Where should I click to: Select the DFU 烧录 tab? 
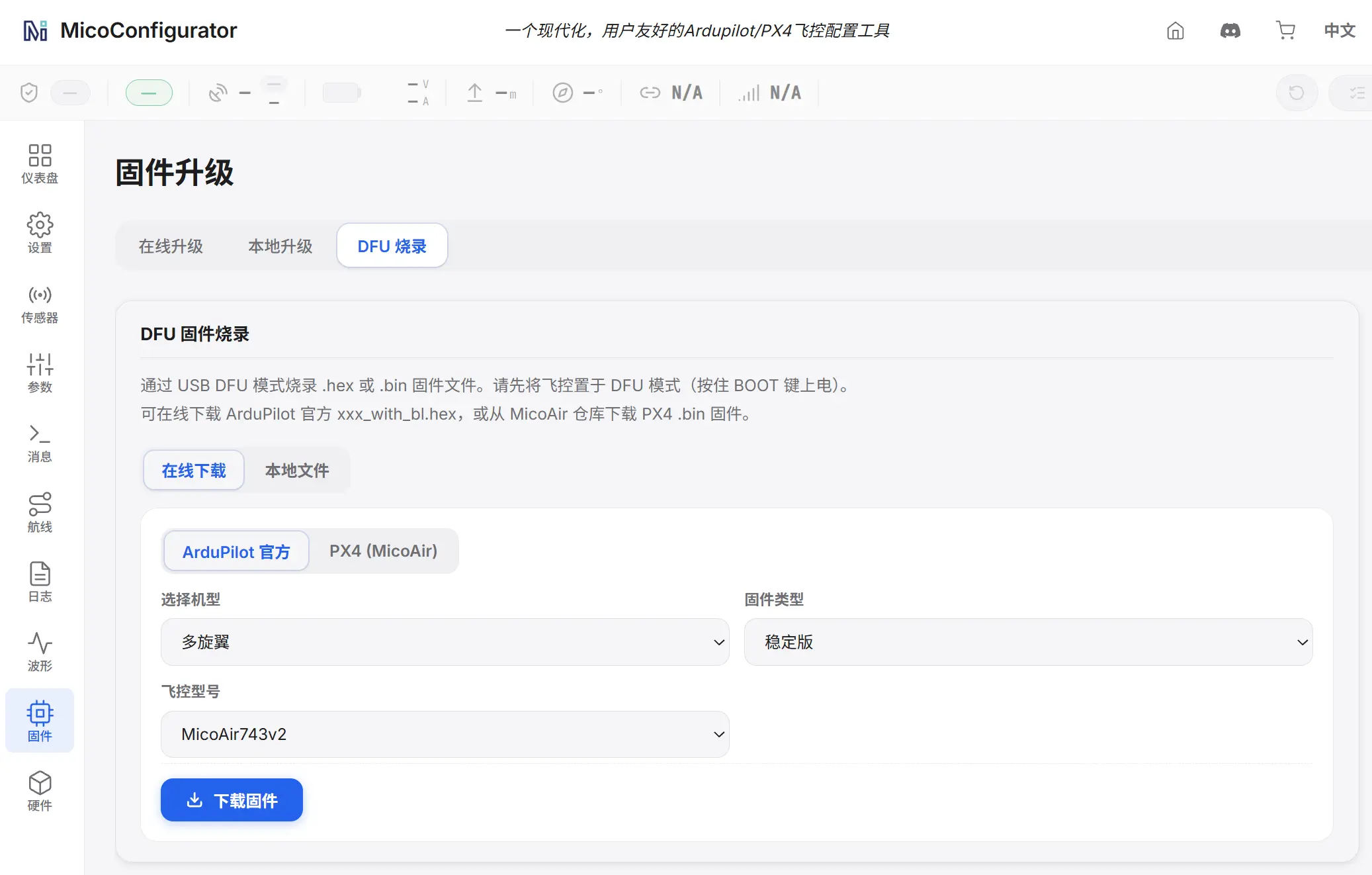click(392, 246)
